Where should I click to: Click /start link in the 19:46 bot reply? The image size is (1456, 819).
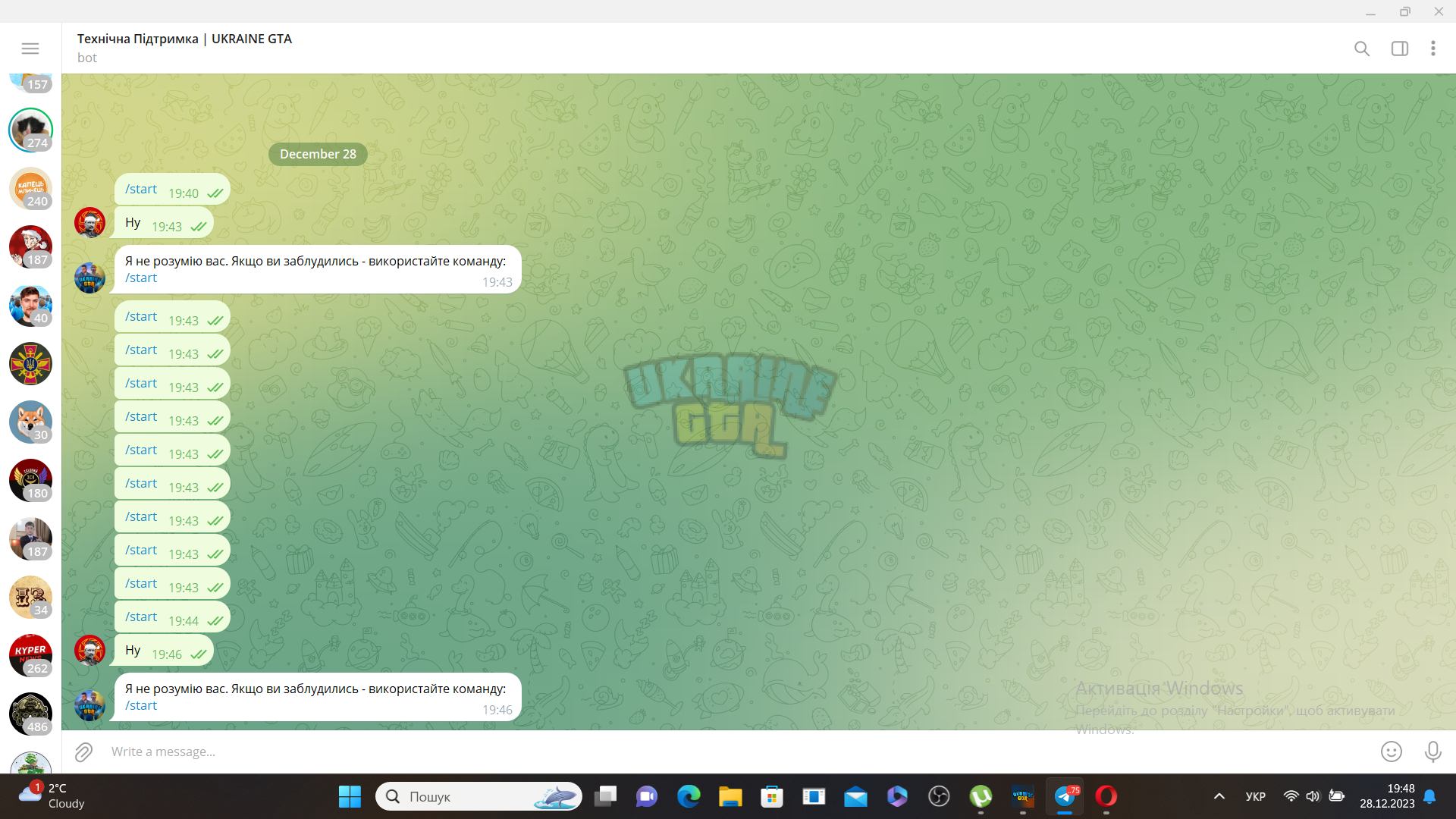[x=141, y=705]
